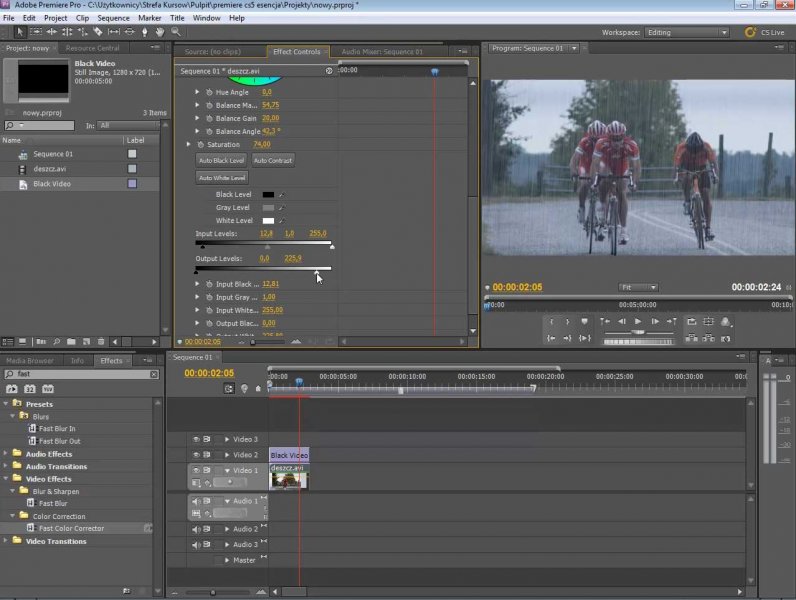
Task: Hide the Video 2 track with eye icon
Action: click(195, 455)
